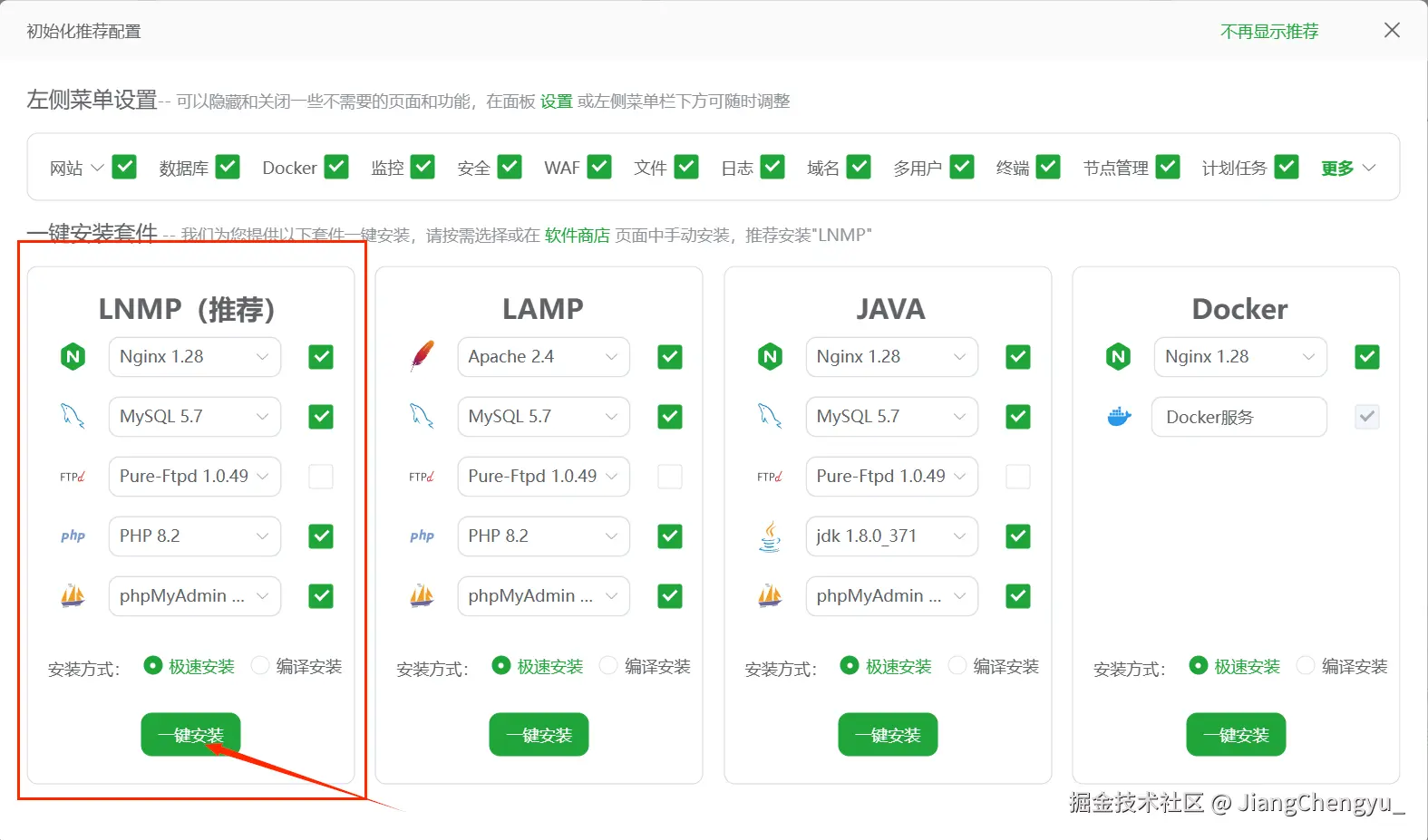1428x840 pixels.
Task: Choose 编译安装 radio in Docker card
Action: [x=1306, y=666]
